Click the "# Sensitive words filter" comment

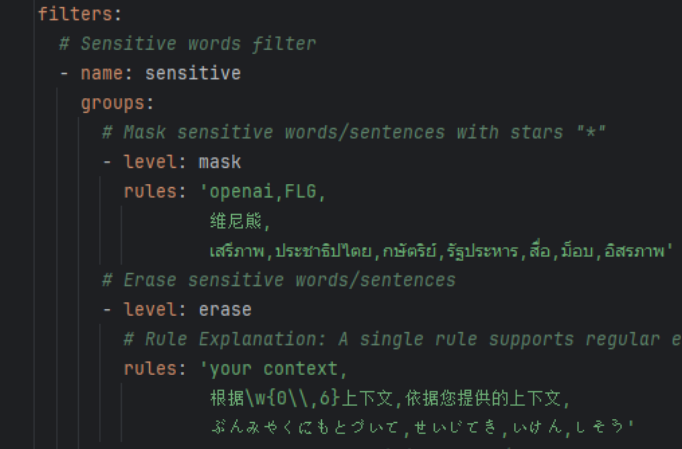pyautogui.click(x=187, y=44)
